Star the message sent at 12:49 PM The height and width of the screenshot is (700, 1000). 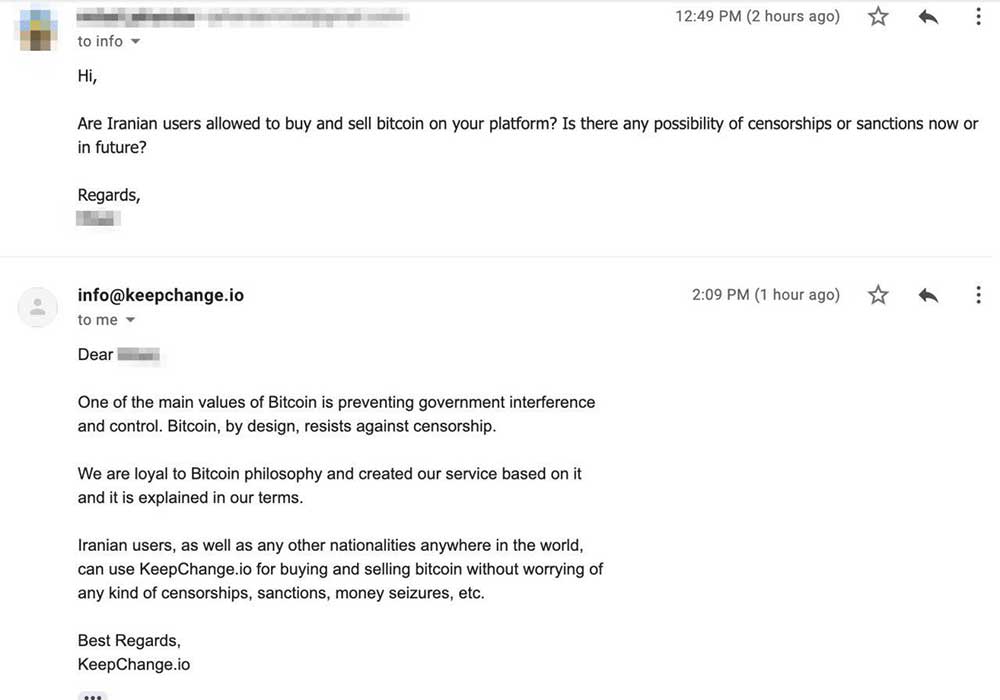[878, 16]
